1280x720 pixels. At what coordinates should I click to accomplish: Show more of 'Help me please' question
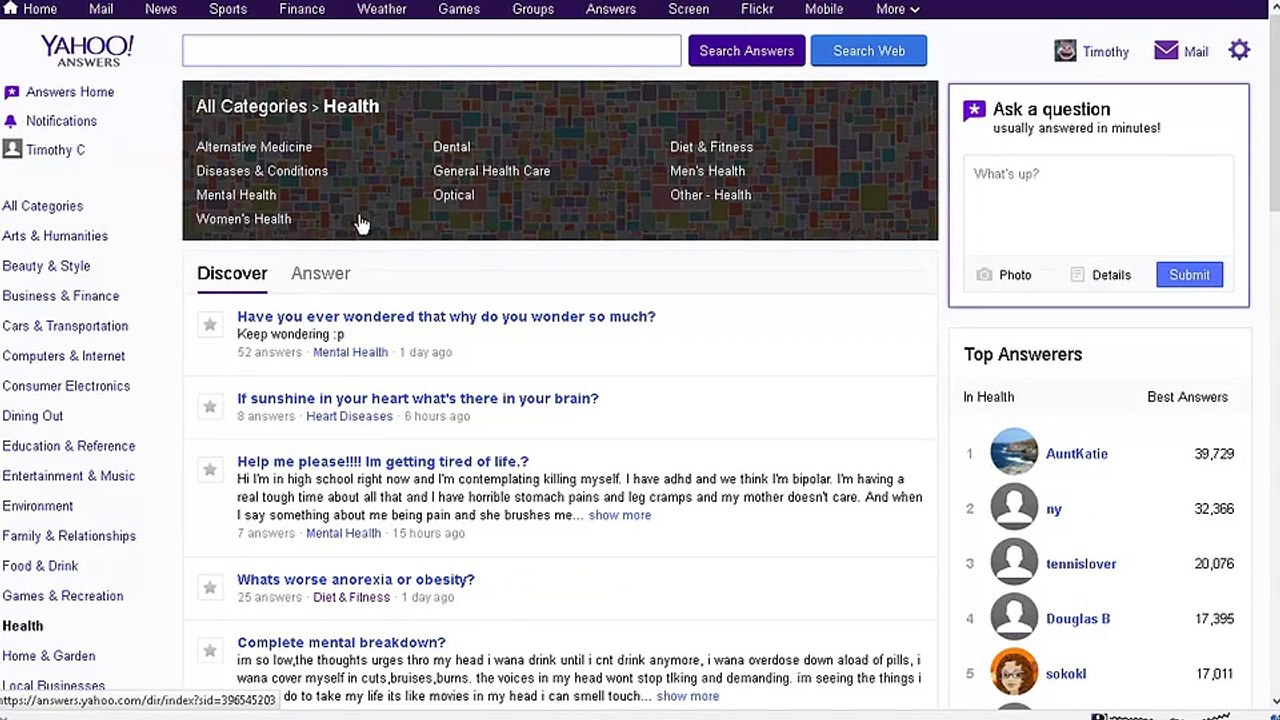click(620, 515)
